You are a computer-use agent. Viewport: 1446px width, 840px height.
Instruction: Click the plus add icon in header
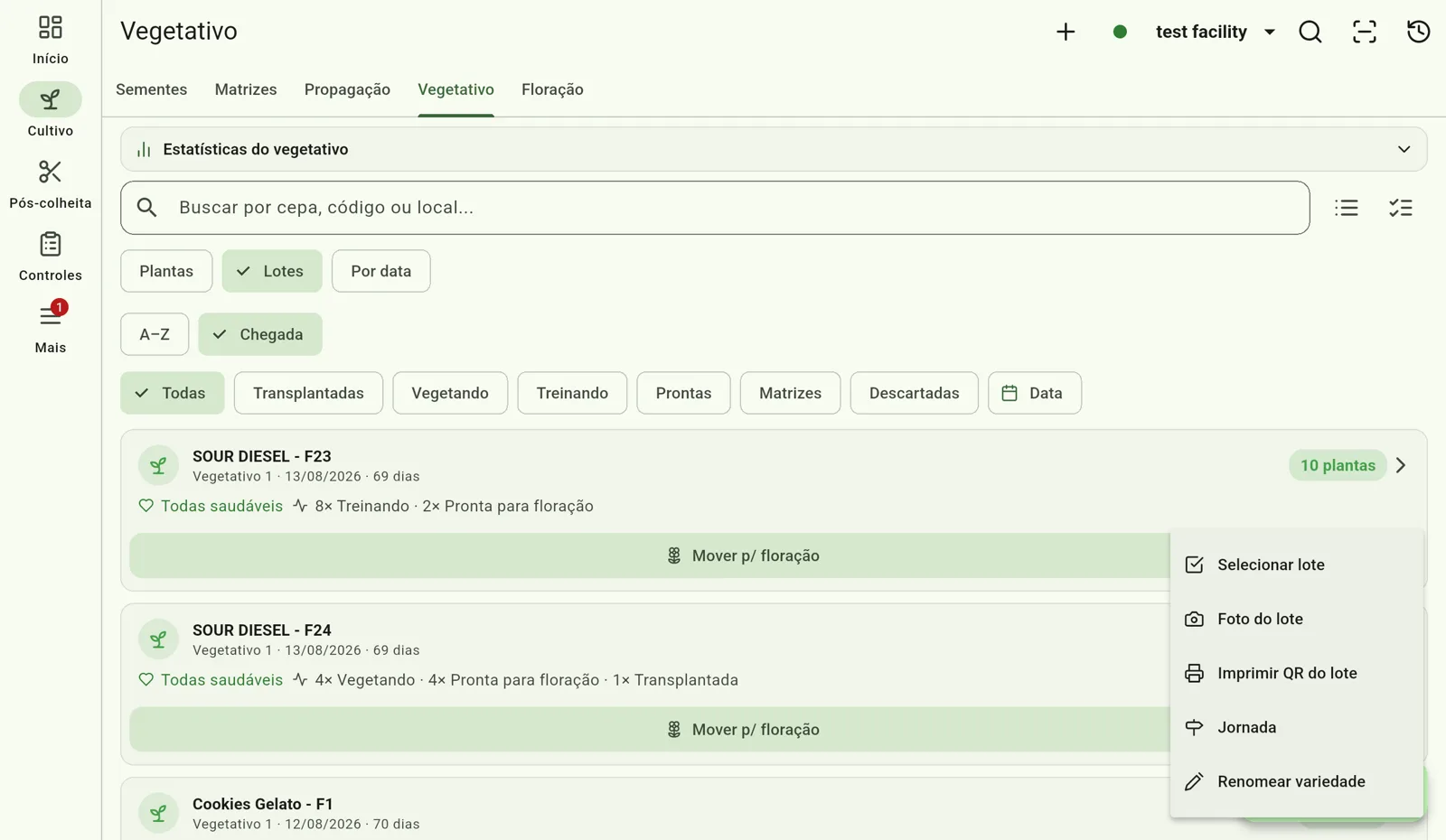click(x=1066, y=32)
